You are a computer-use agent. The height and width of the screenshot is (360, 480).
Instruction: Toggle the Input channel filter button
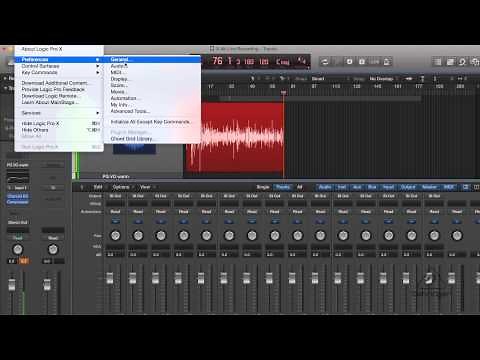pos(388,187)
